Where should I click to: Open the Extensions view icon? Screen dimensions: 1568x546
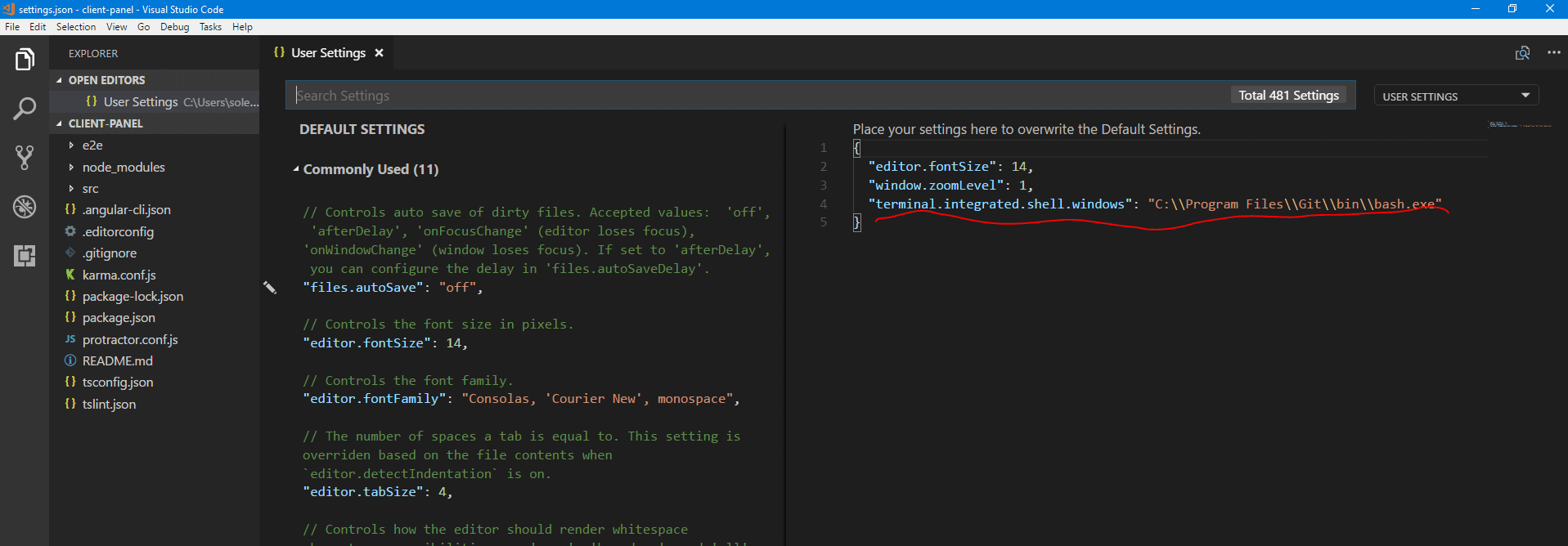pos(25,256)
